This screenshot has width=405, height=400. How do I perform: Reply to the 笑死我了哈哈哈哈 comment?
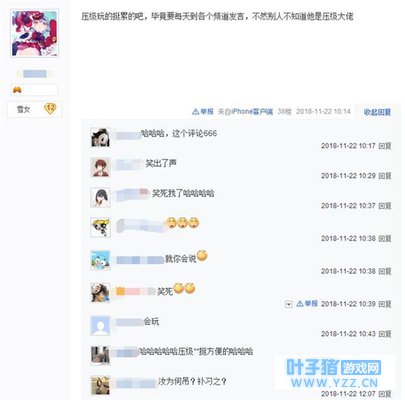coord(385,206)
